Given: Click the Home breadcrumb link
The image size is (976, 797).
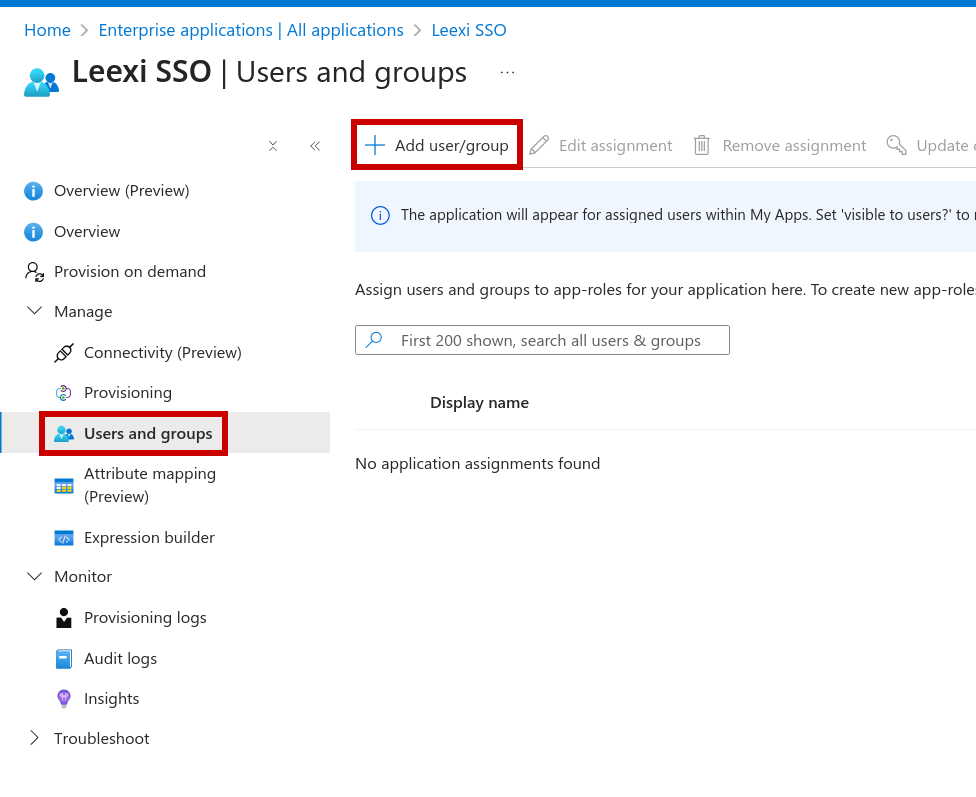Looking at the screenshot, I should 47,30.
